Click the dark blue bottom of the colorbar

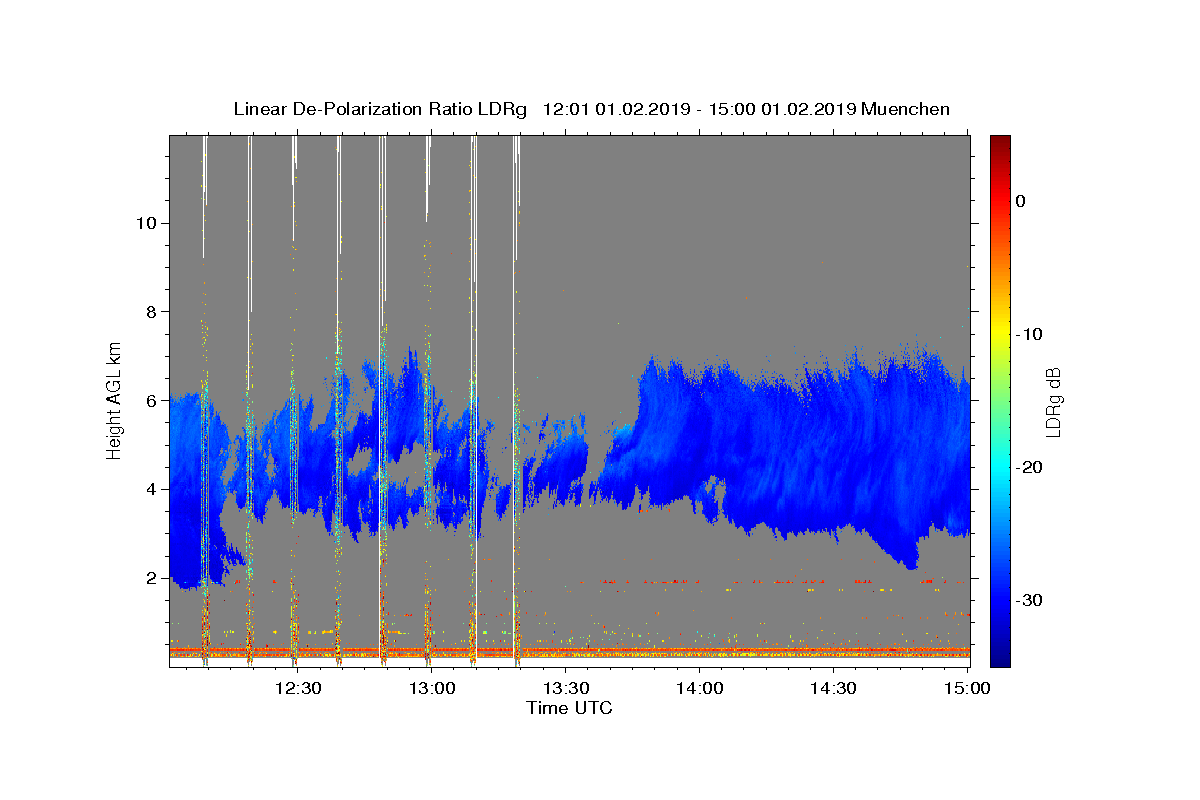coord(1000,658)
